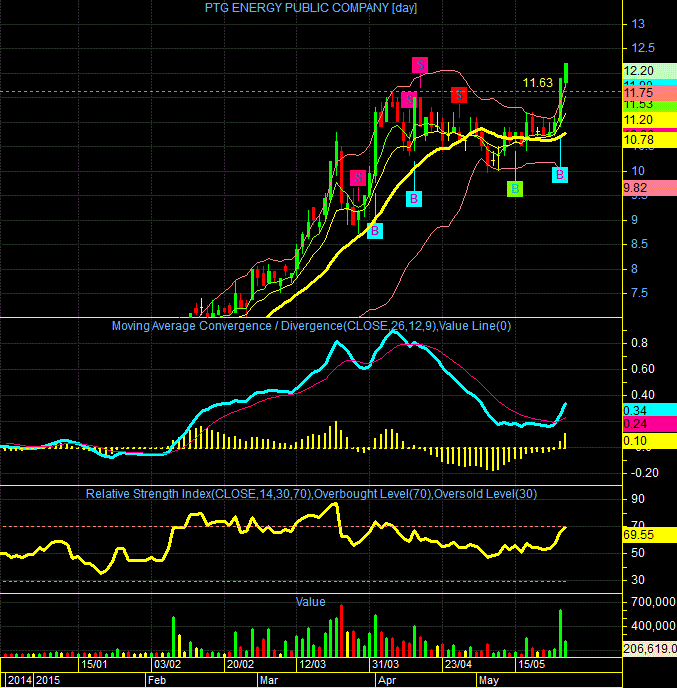Click the Value panel title
The width and height of the screenshot is (677, 688).
tap(310, 602)
